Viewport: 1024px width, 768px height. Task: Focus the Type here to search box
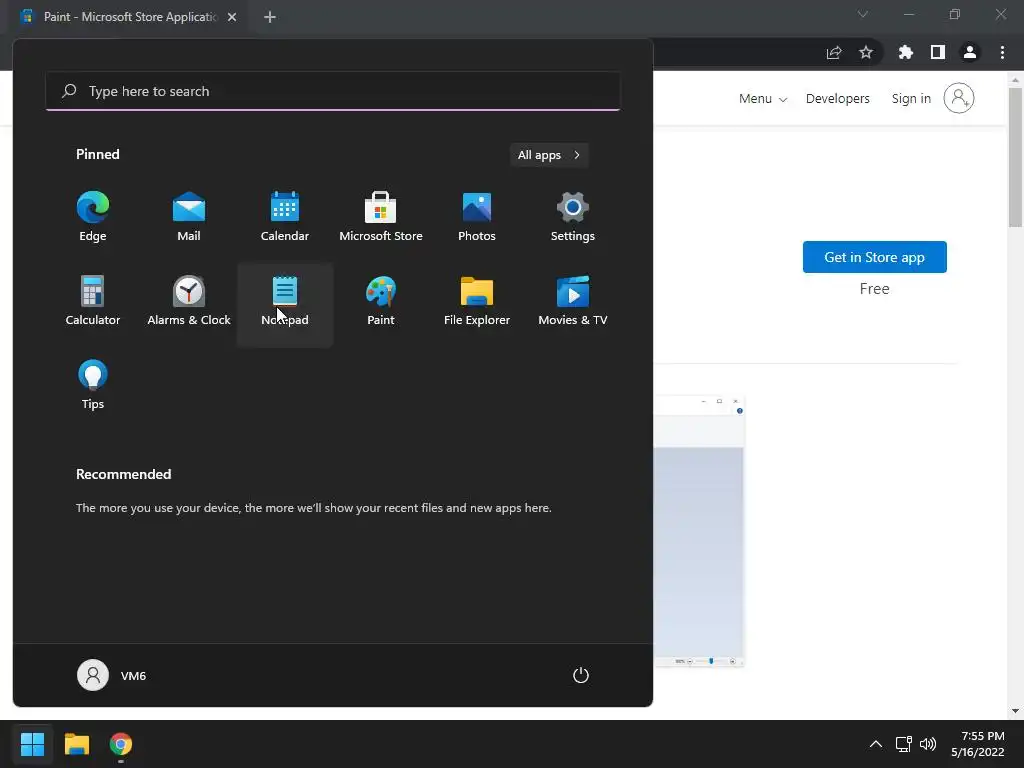(333, 91)
